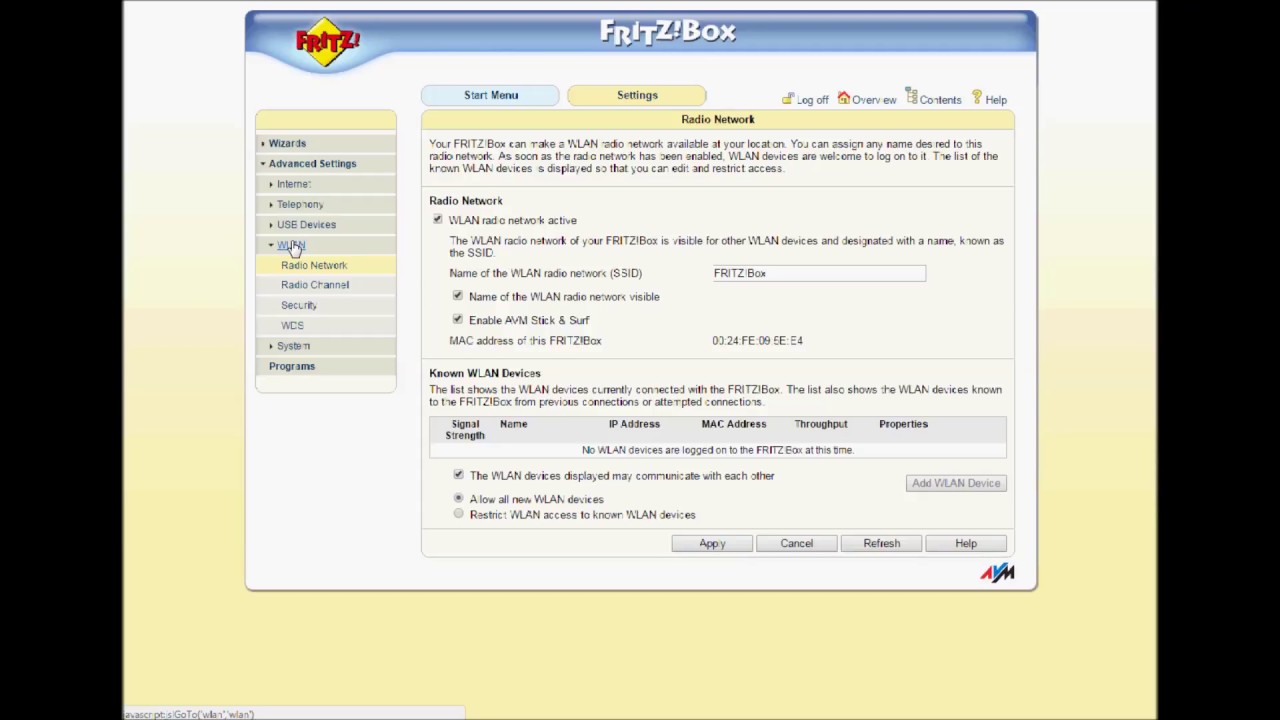Open the Settings tab
The height and width of the screenshot is (720, 1280).
(x=637, y=95)
